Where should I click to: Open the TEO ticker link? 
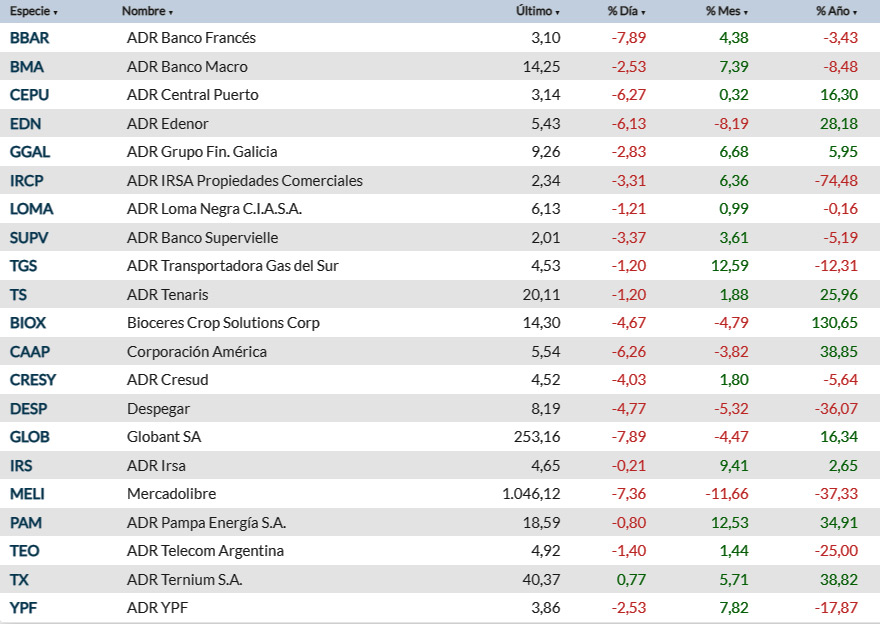[24, 551]
